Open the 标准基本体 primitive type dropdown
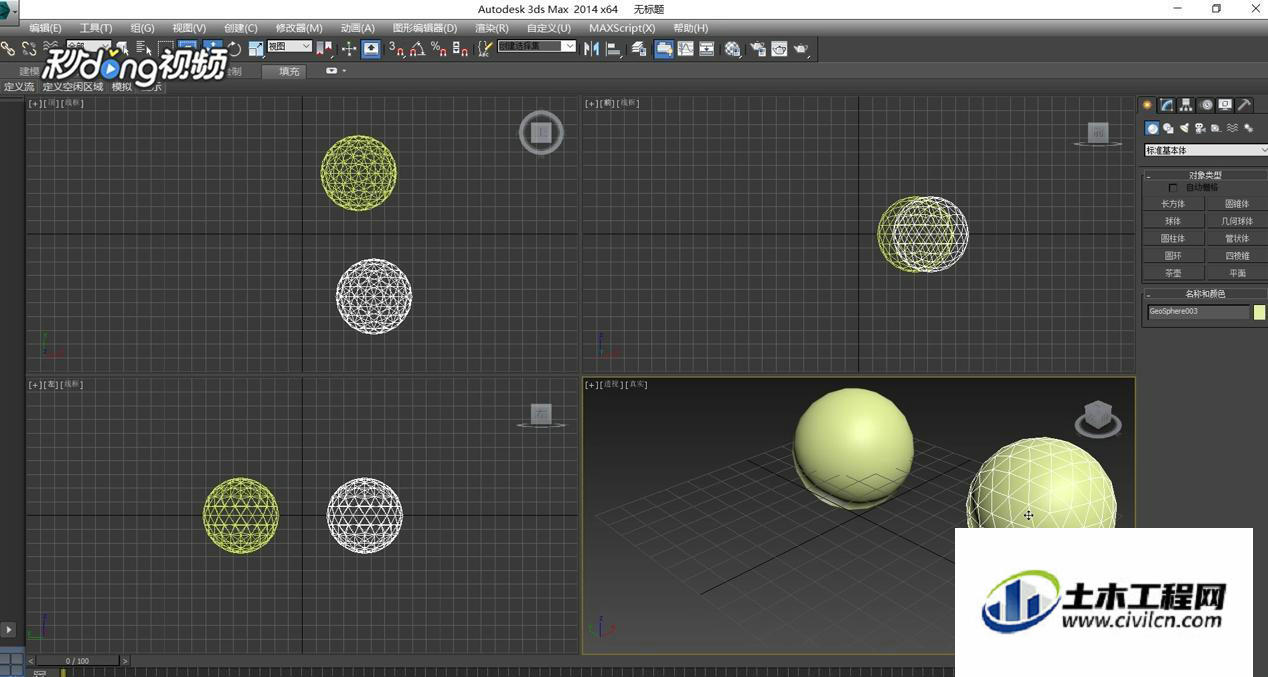The image size is (1268, 677). [x=1206, y=150]
